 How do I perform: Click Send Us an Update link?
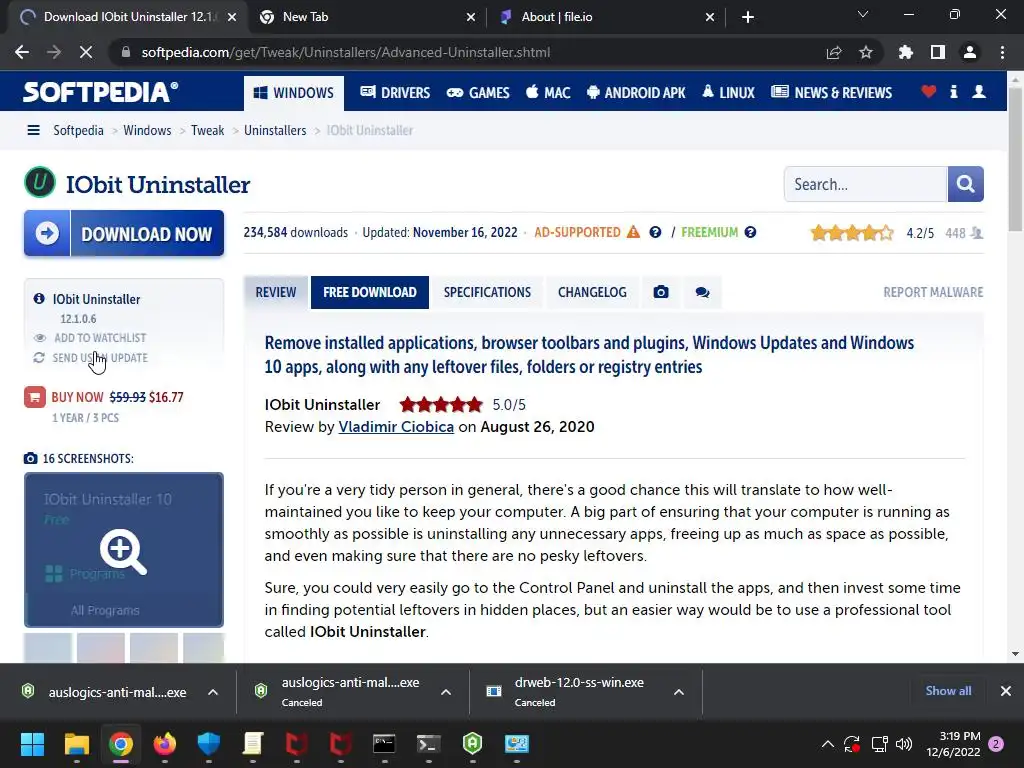pos(91,358)
